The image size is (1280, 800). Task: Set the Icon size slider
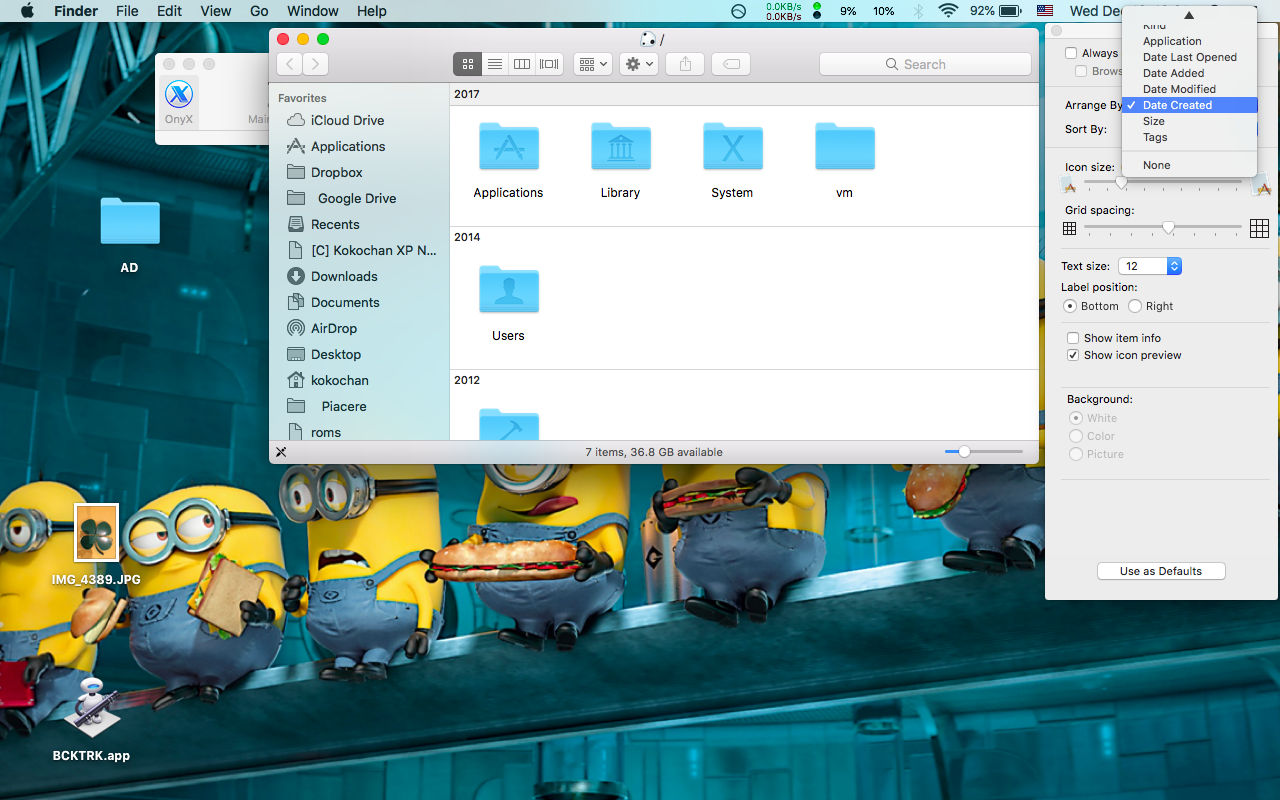[x=1165, y=183]
